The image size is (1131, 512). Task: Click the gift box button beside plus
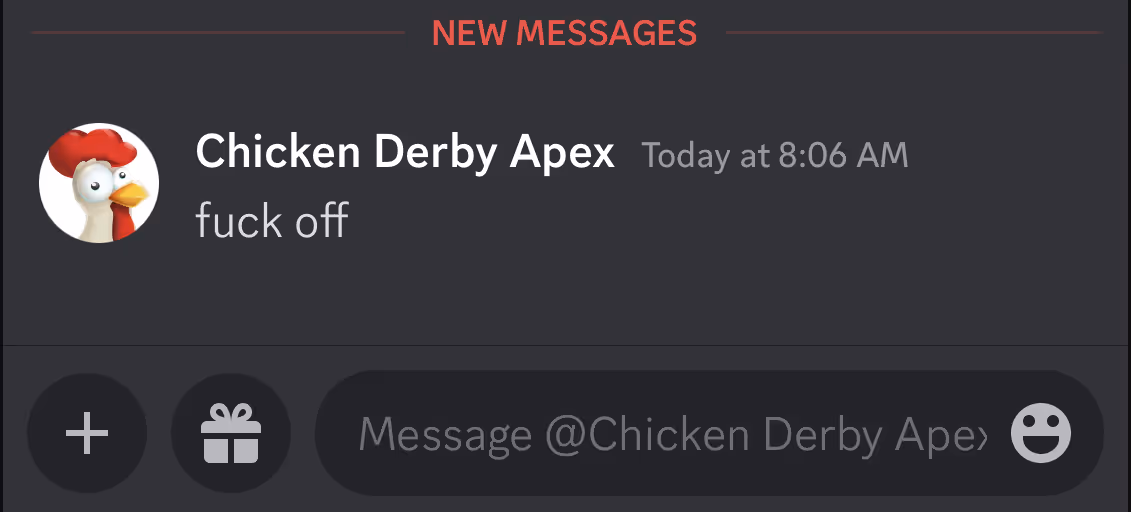coord(231,433)
